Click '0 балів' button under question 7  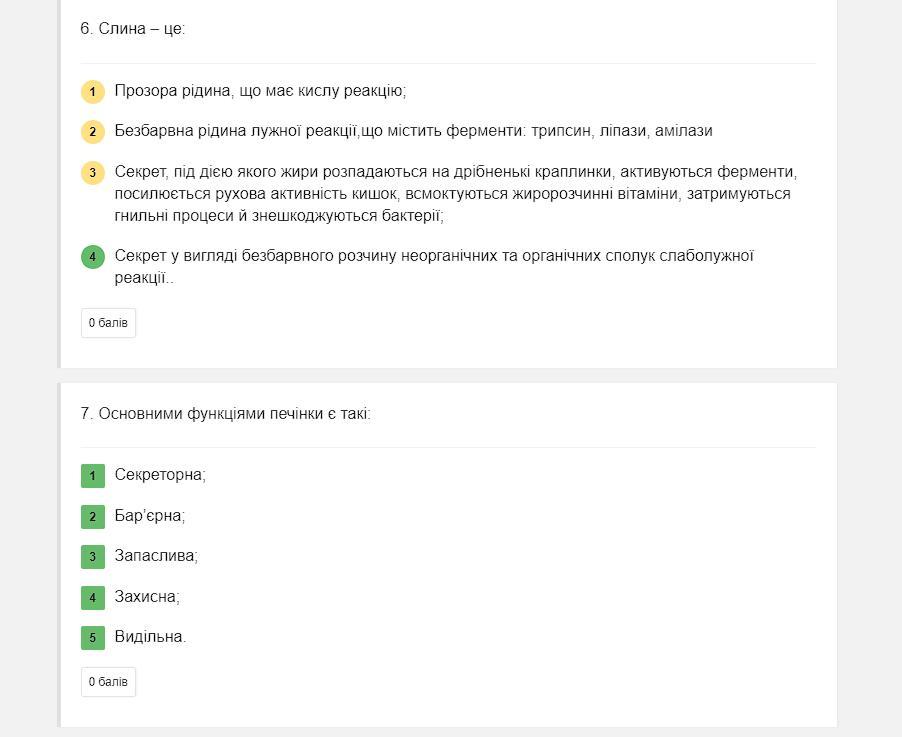108,682
